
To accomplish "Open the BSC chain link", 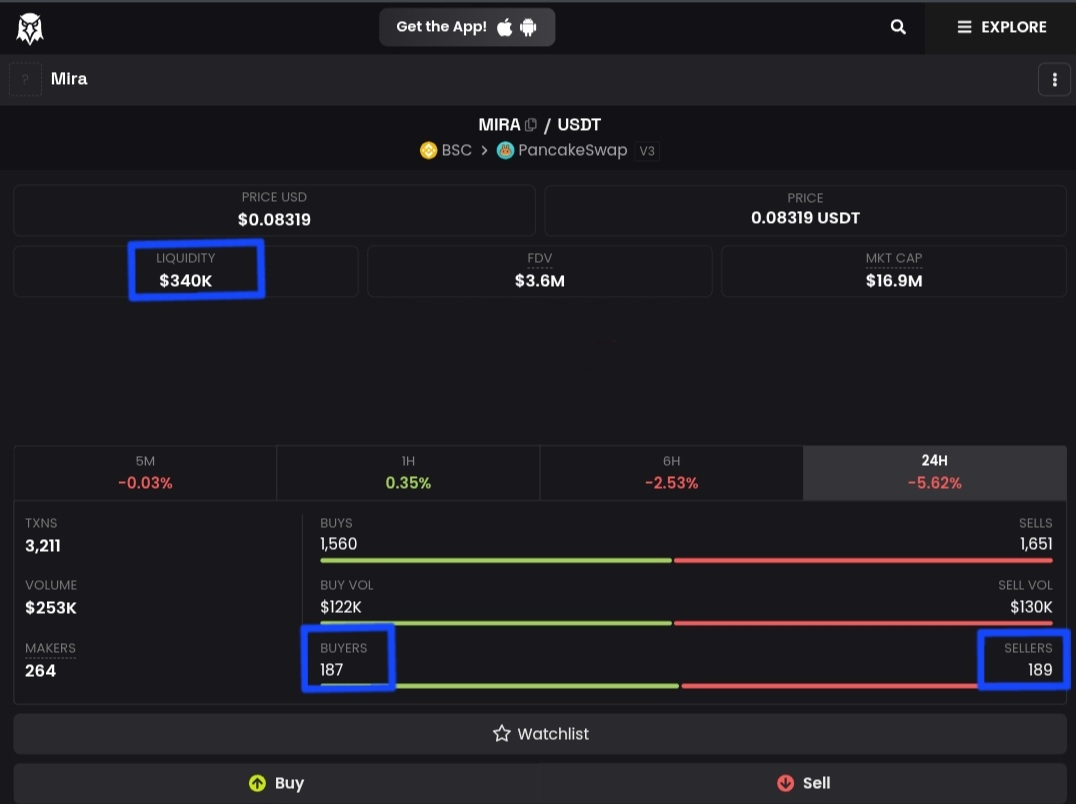I will coord(446,150).
